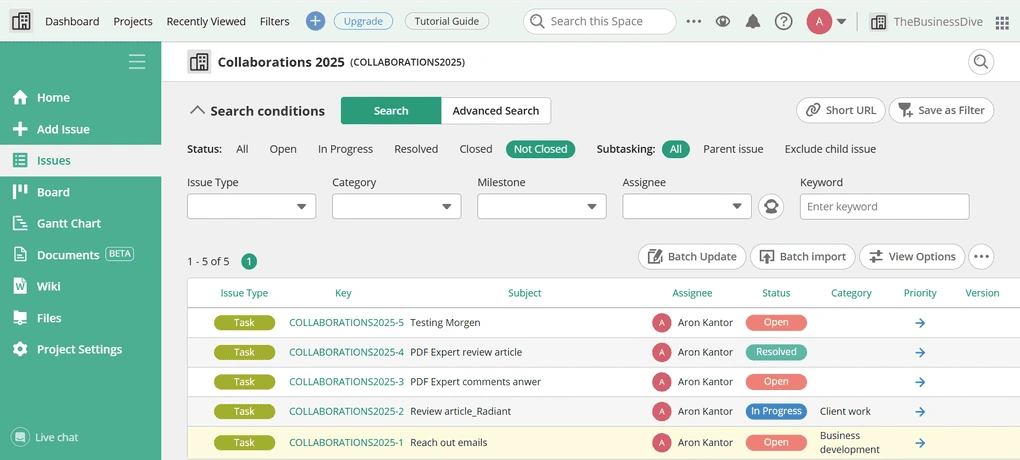1020x460 pixels.
Task: Go to Dashboard in top navigation
Action: [x=72, y=21]
